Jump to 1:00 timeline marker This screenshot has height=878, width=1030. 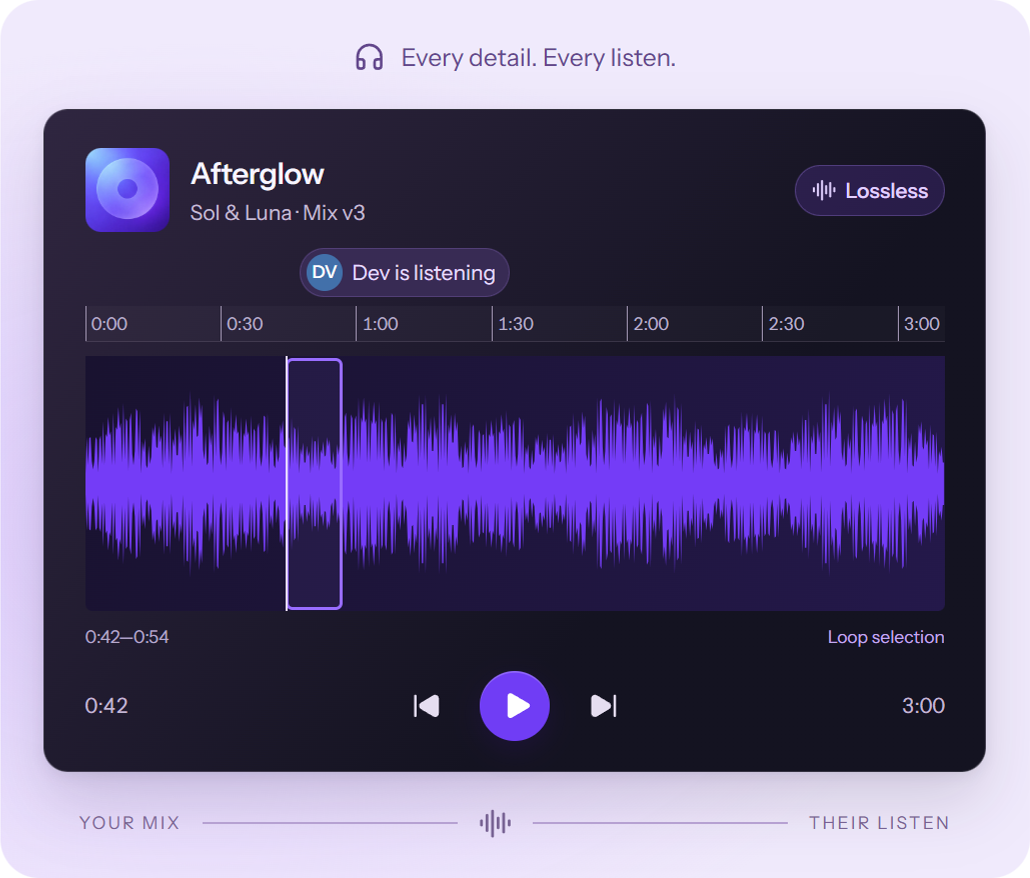[380, 324]
